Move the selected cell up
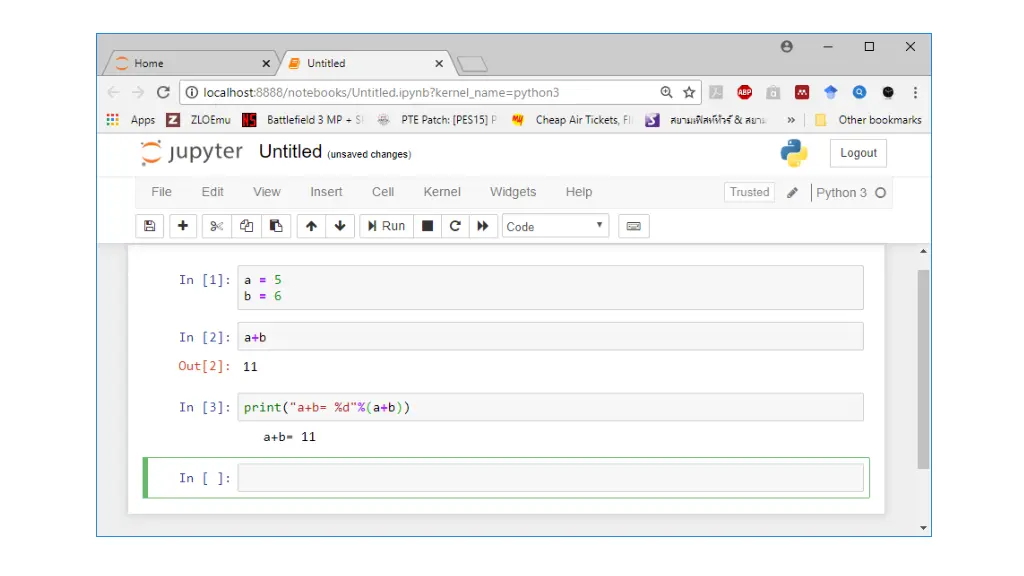The width and height of the screenshot is (1024, 576). click(311, 226)
